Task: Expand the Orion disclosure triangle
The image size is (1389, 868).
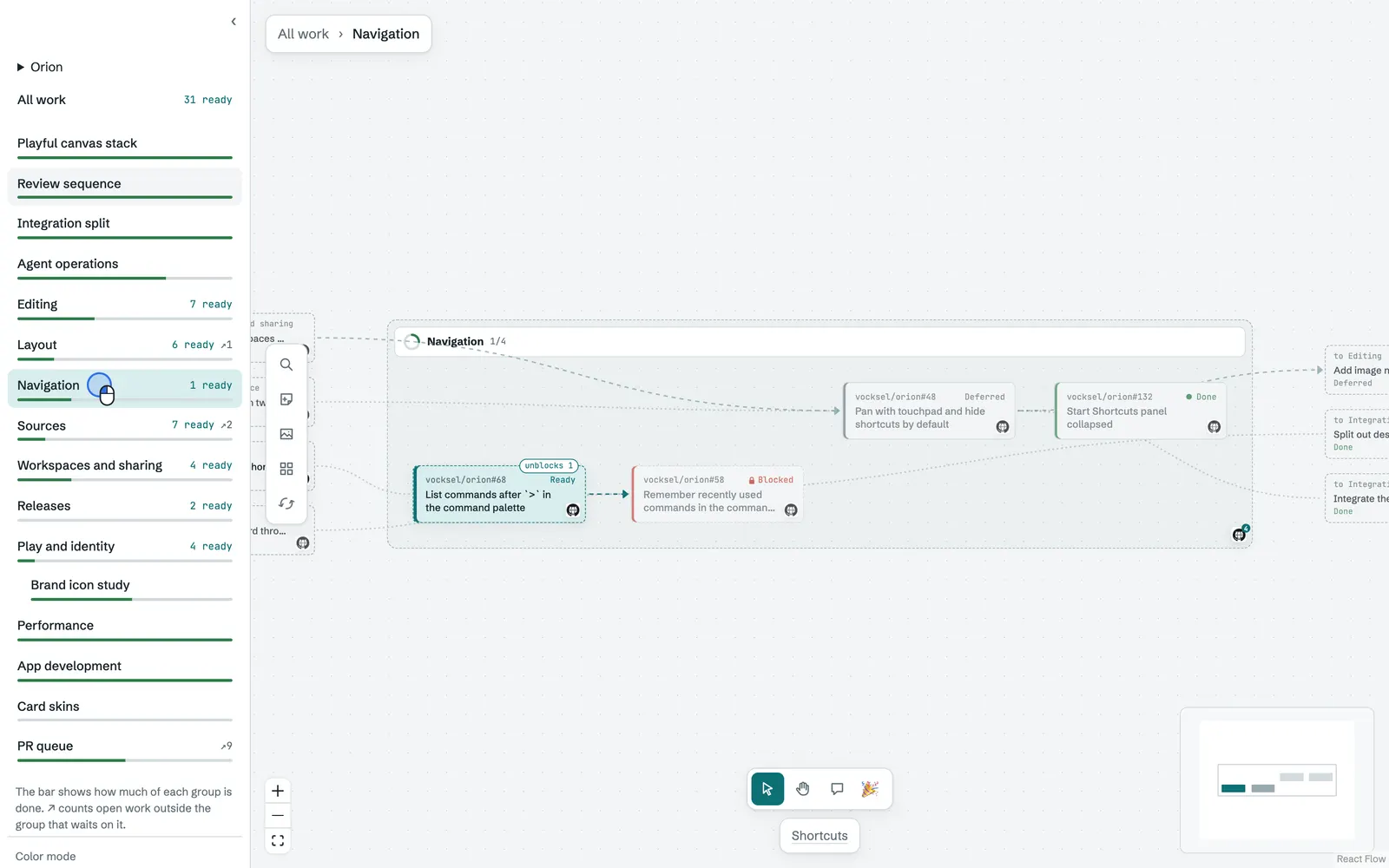Action: [x=21, y=67]
